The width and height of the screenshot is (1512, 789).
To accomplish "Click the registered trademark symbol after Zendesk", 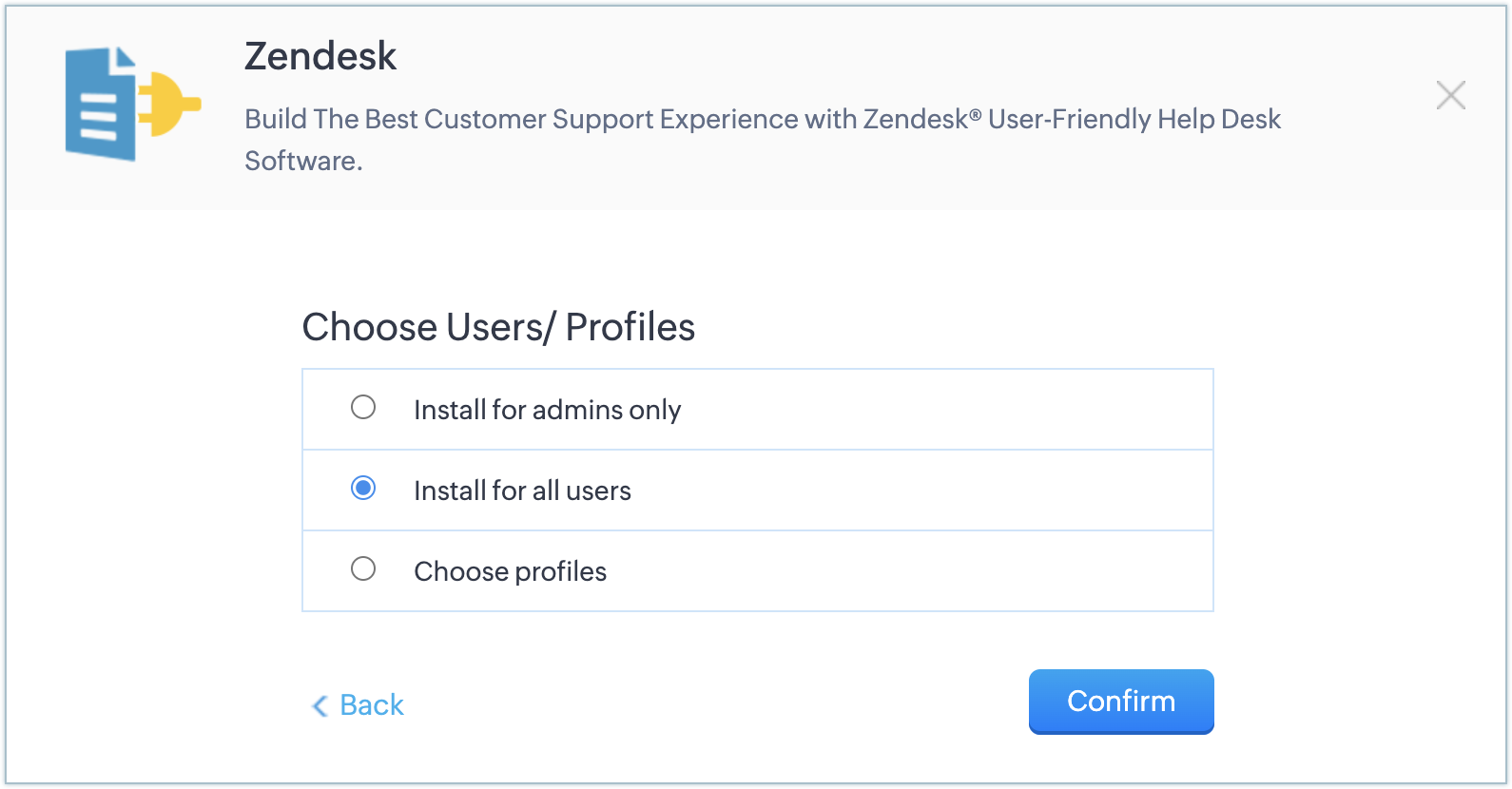I will (x=976, y=114).
